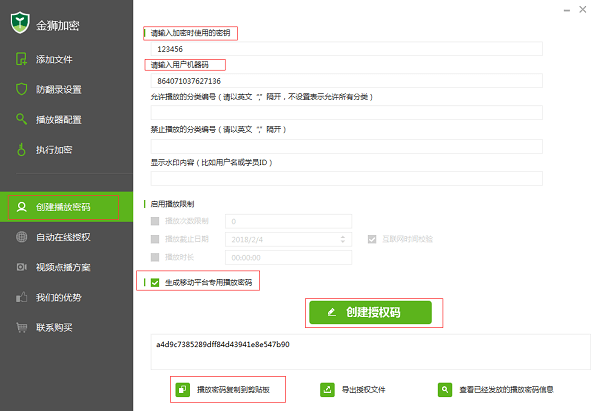Select 创建播放密码 in the sidebar
The image size is (600, 411).
(x=66, y=207)
